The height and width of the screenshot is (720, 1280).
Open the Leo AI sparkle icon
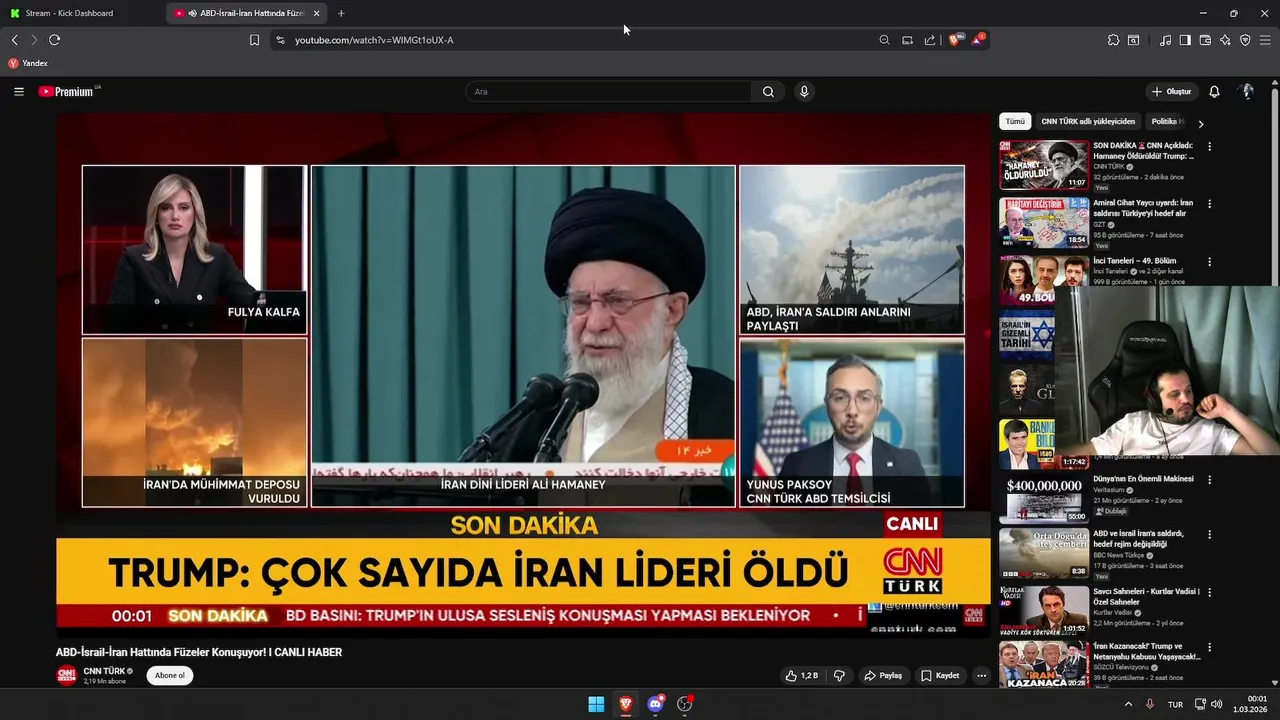(x=1225, y=40)
